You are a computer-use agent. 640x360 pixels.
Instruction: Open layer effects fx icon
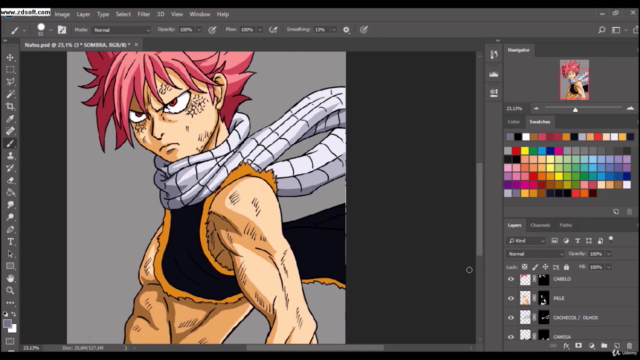point(566,346)
